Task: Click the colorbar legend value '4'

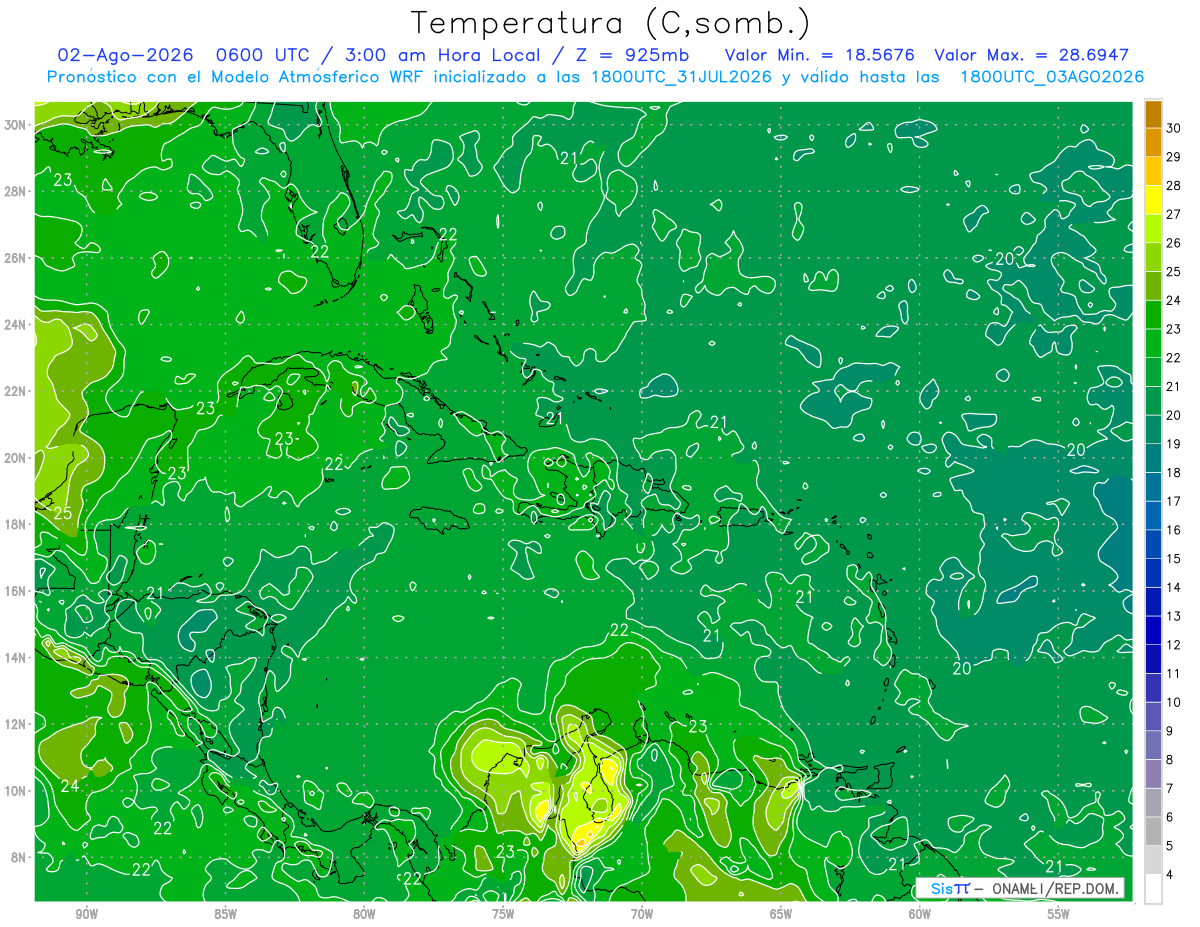Action: click(x=1170, y=874)
